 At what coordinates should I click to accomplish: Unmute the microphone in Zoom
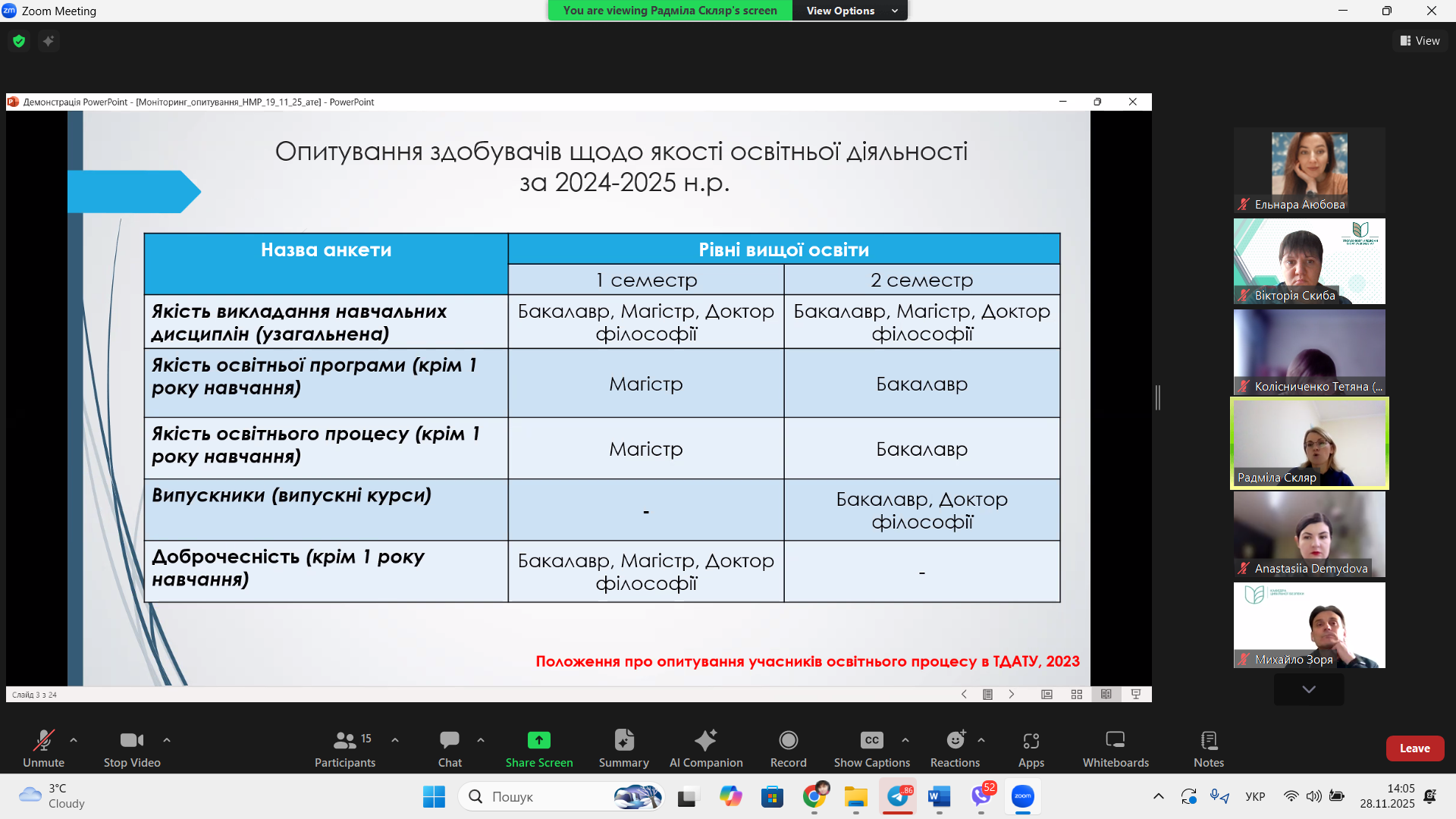(x=43, y=748)
